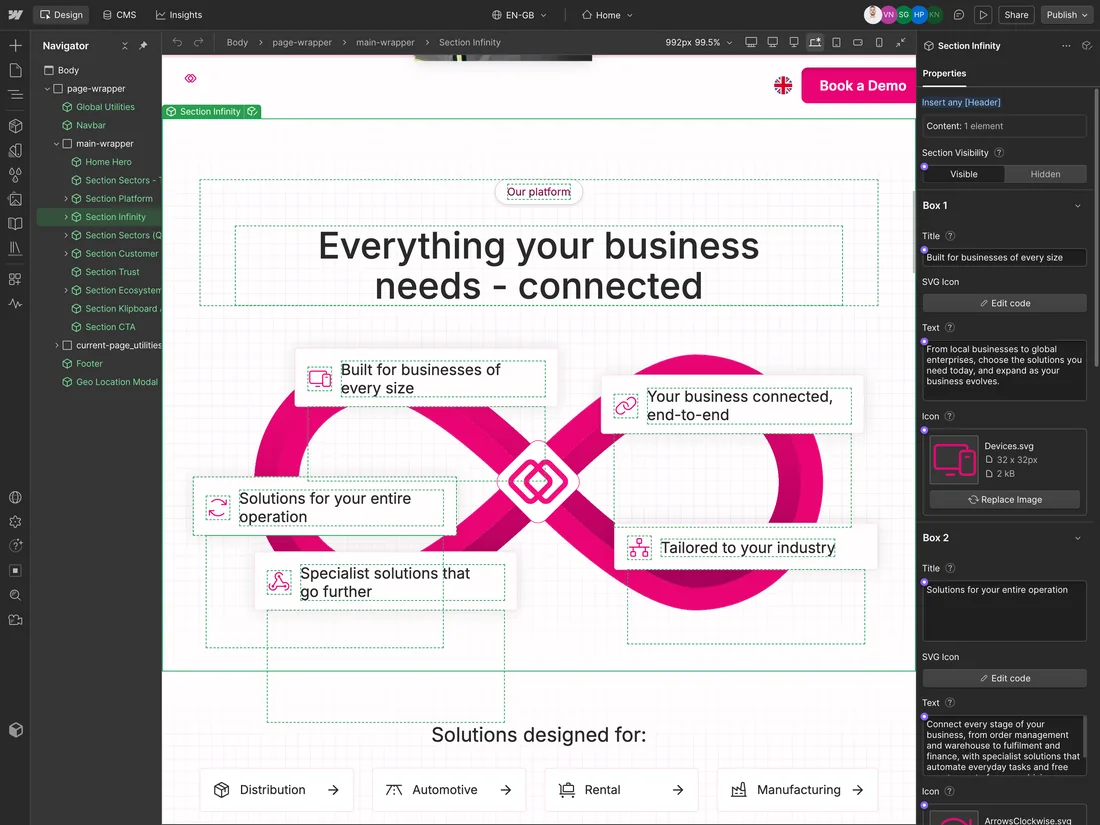The height and width of the screenshot is (825, 1100).
Task: Open the Interactions pulse icon in sidebar
Action: point(15,304)
